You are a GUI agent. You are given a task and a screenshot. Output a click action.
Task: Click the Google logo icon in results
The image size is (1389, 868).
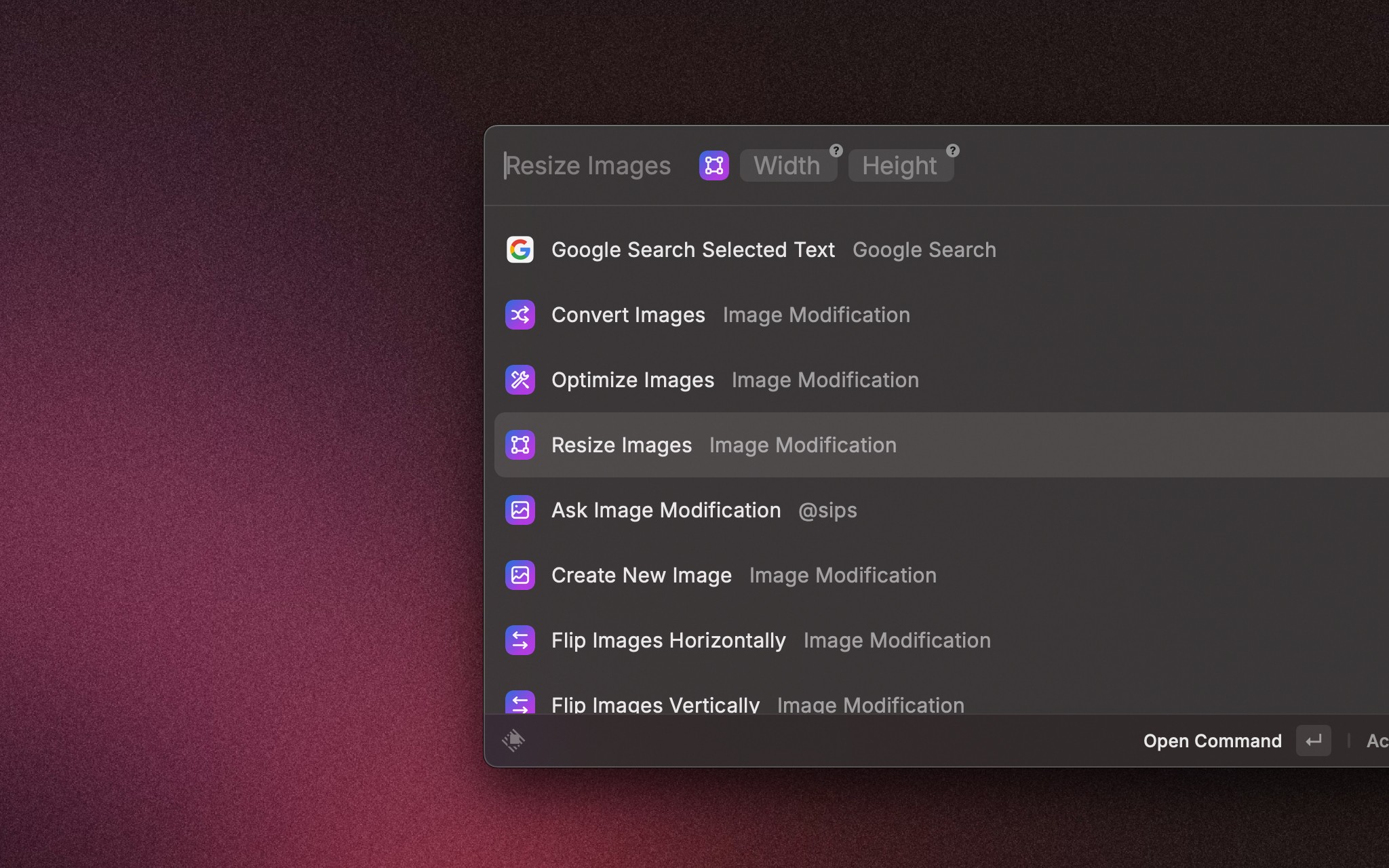(x=520, y=250)
